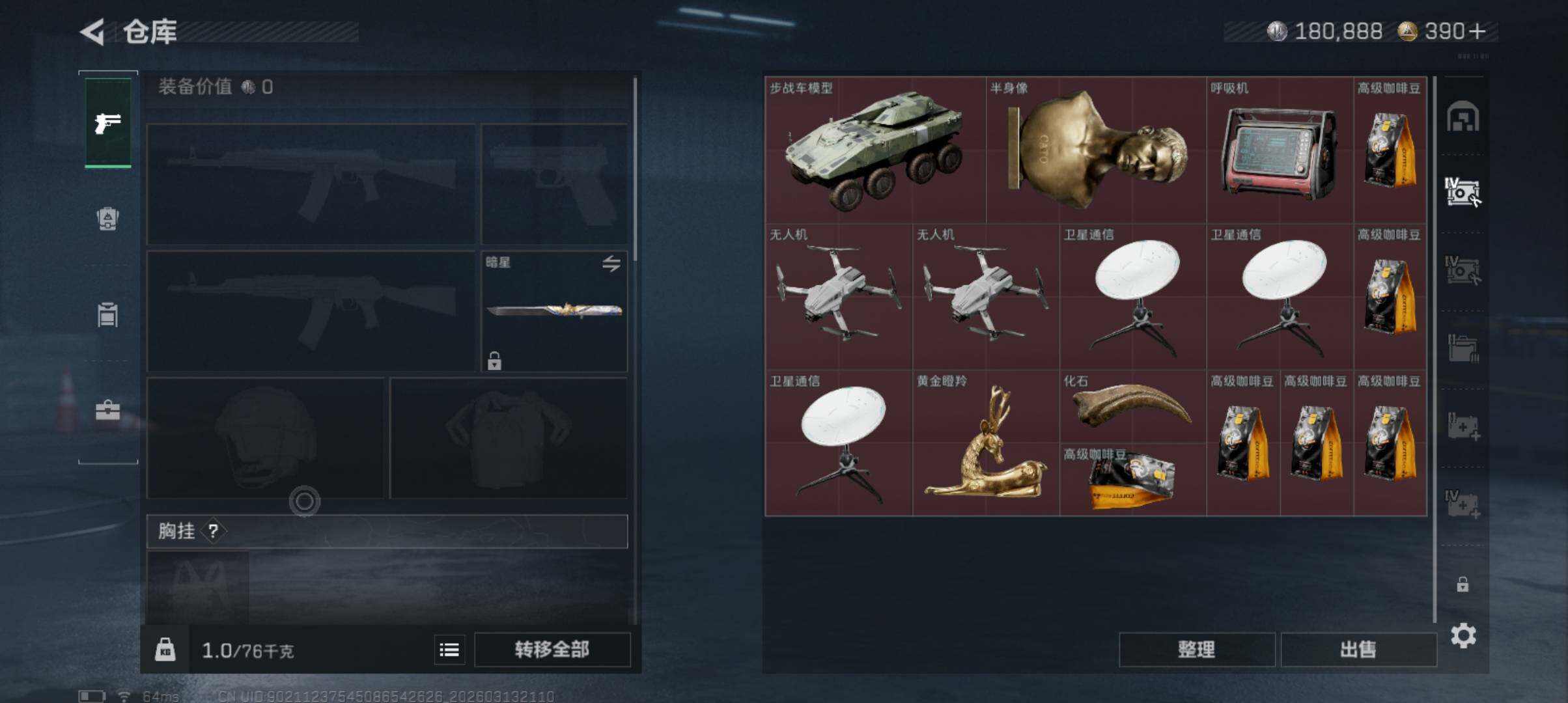Click the locked storage slot padlock icon
The width and height of the screenshot is (1568, 703).
(x=1463, y=585)
